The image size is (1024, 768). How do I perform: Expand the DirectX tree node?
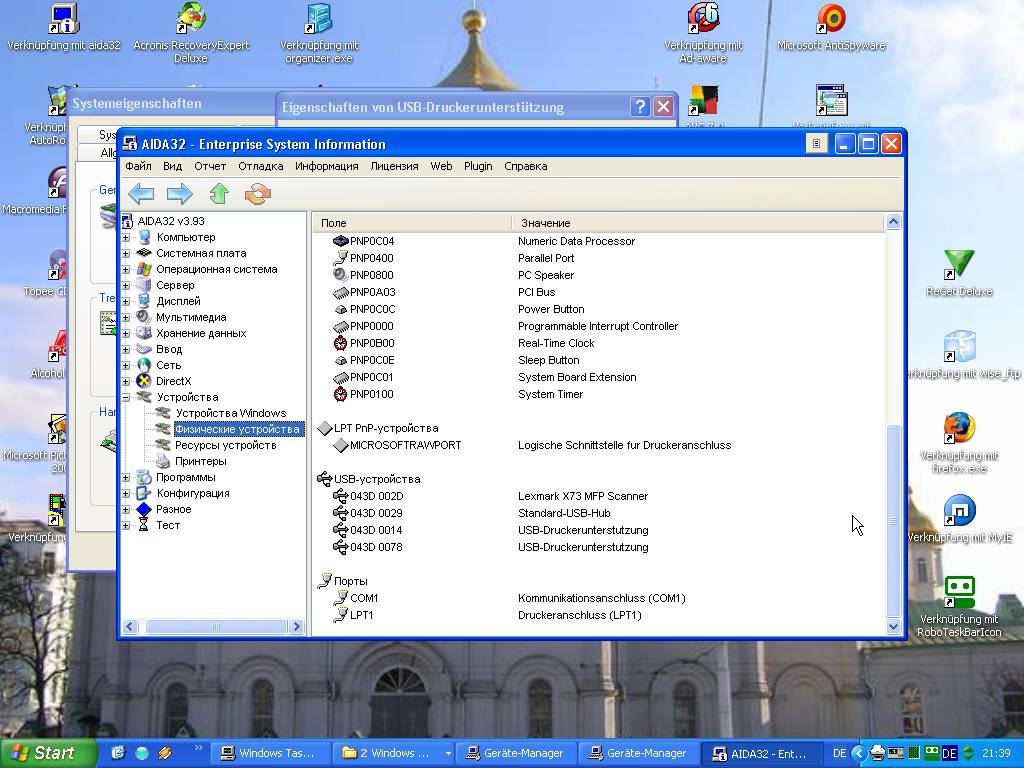126,381
